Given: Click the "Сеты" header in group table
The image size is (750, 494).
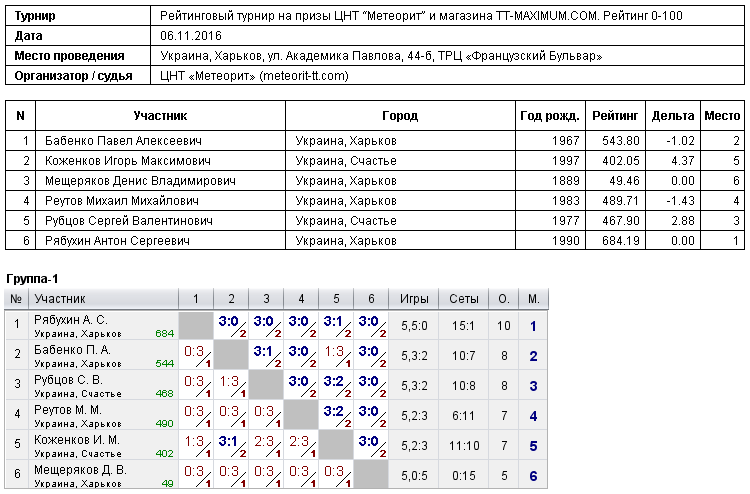Looking at the screenshot, I should (463, 299).
